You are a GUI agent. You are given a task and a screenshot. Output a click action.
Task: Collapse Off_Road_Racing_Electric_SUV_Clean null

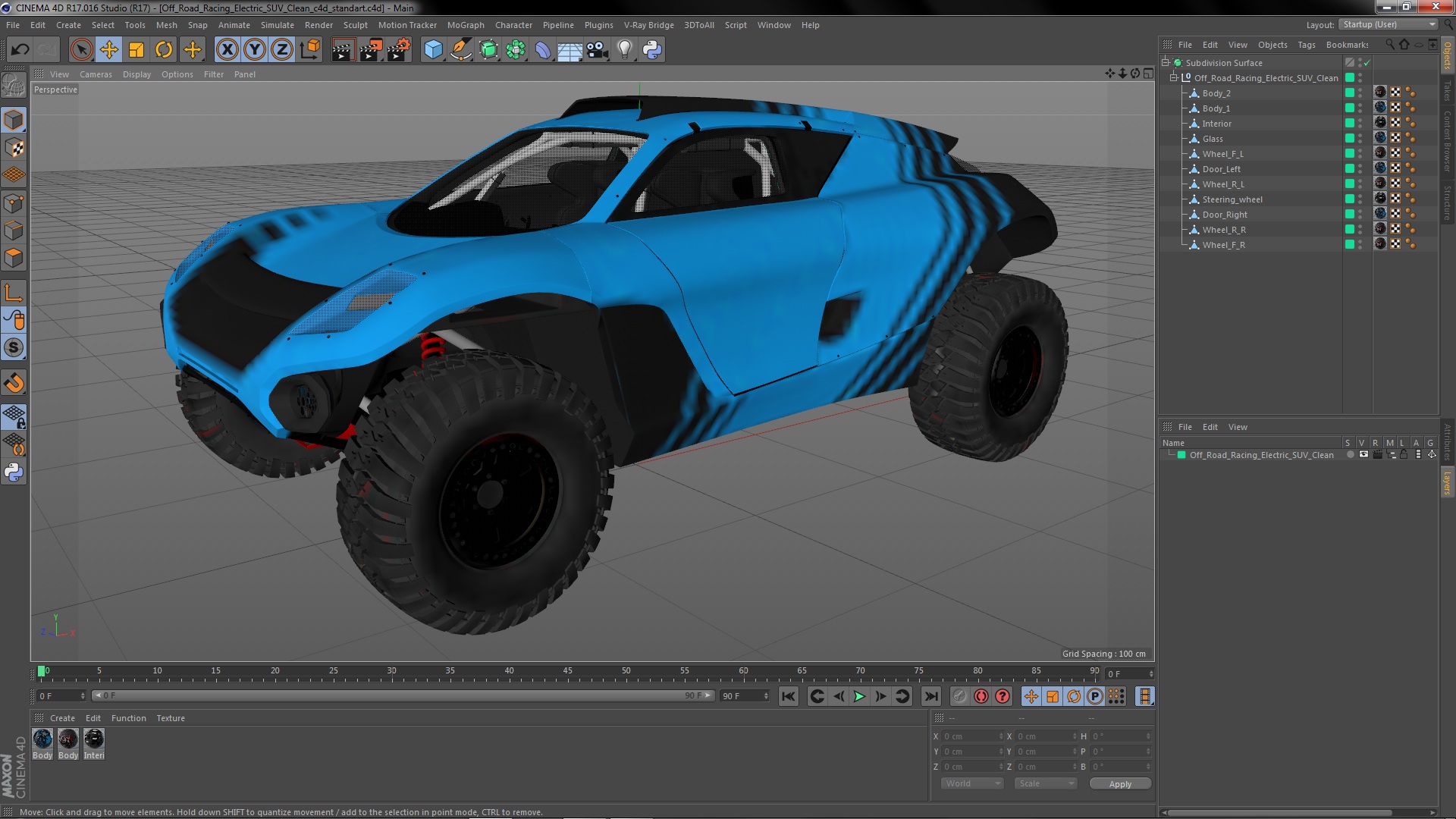tap(1174, 78)
